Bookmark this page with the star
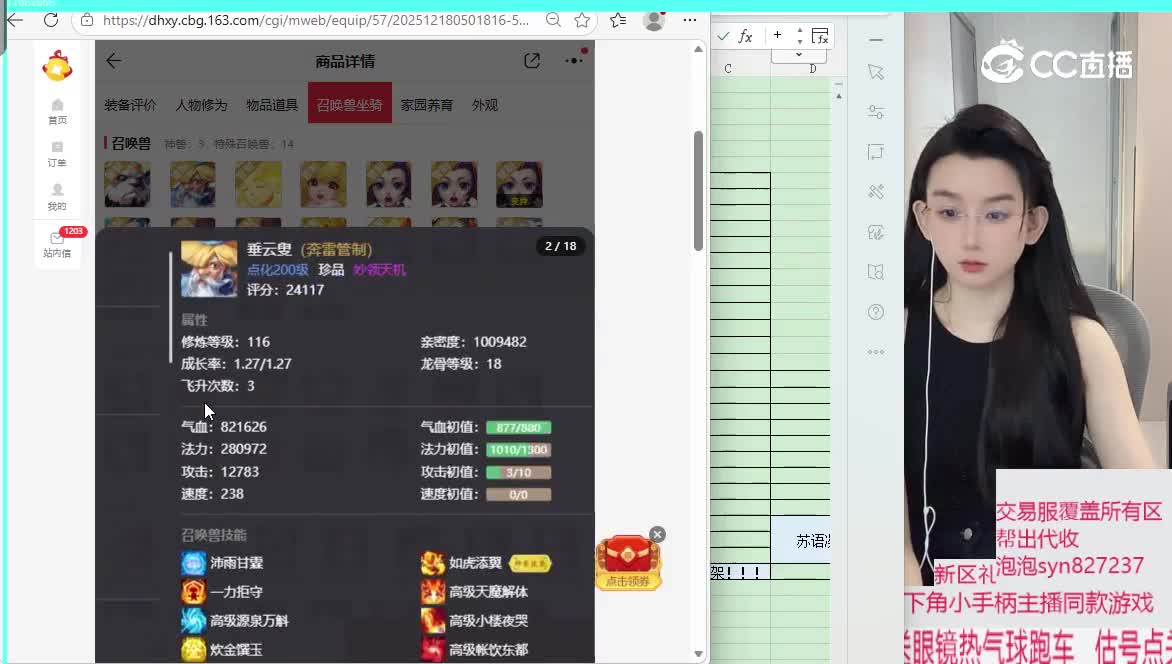The height and width of the screenshot is (664, 1172). (x=582, y=20)
